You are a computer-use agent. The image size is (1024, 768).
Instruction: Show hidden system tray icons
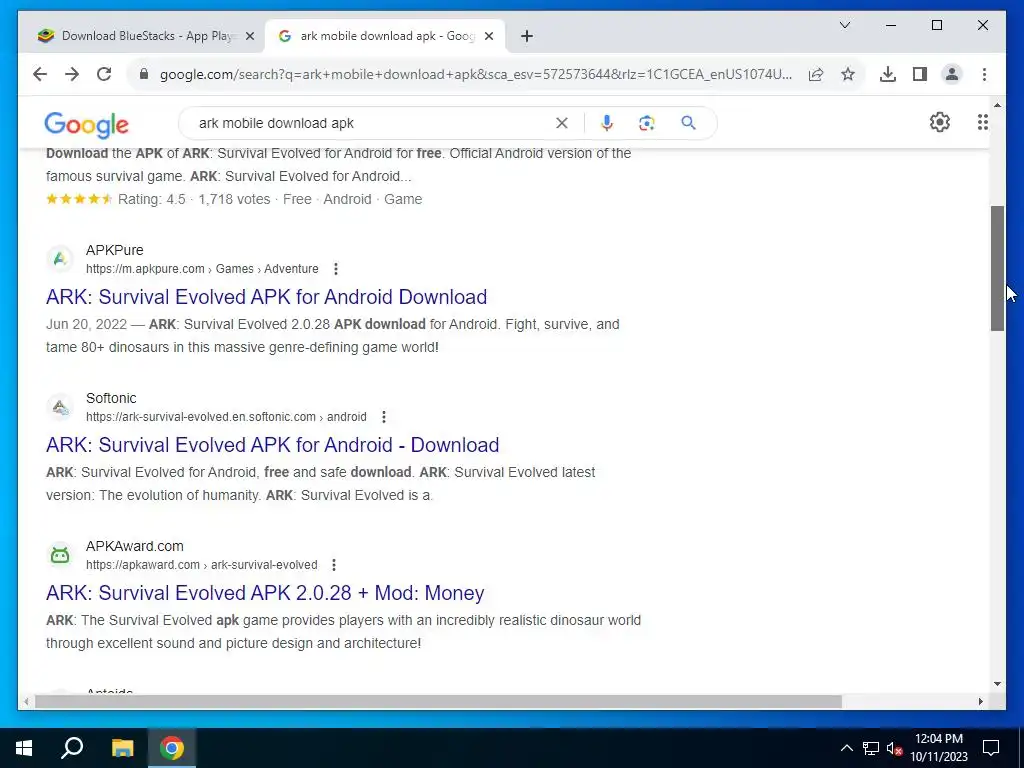[x=846, y=748]
